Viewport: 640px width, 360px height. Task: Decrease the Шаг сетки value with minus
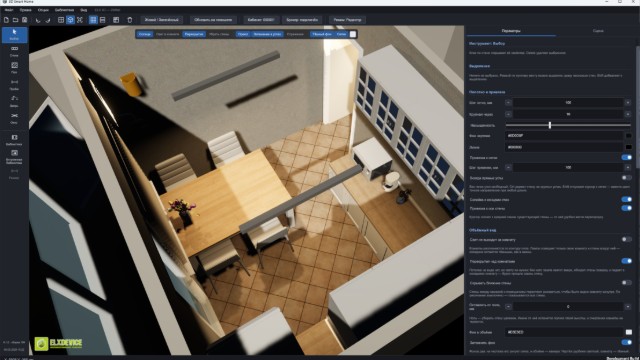pos(508,102)
